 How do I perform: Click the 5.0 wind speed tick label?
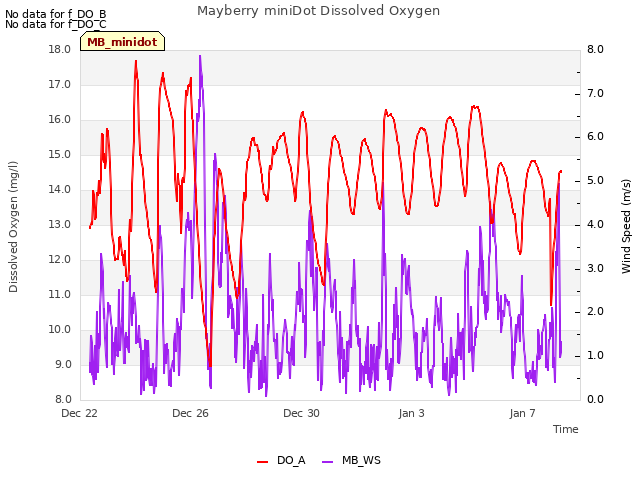tap(595, 181)
